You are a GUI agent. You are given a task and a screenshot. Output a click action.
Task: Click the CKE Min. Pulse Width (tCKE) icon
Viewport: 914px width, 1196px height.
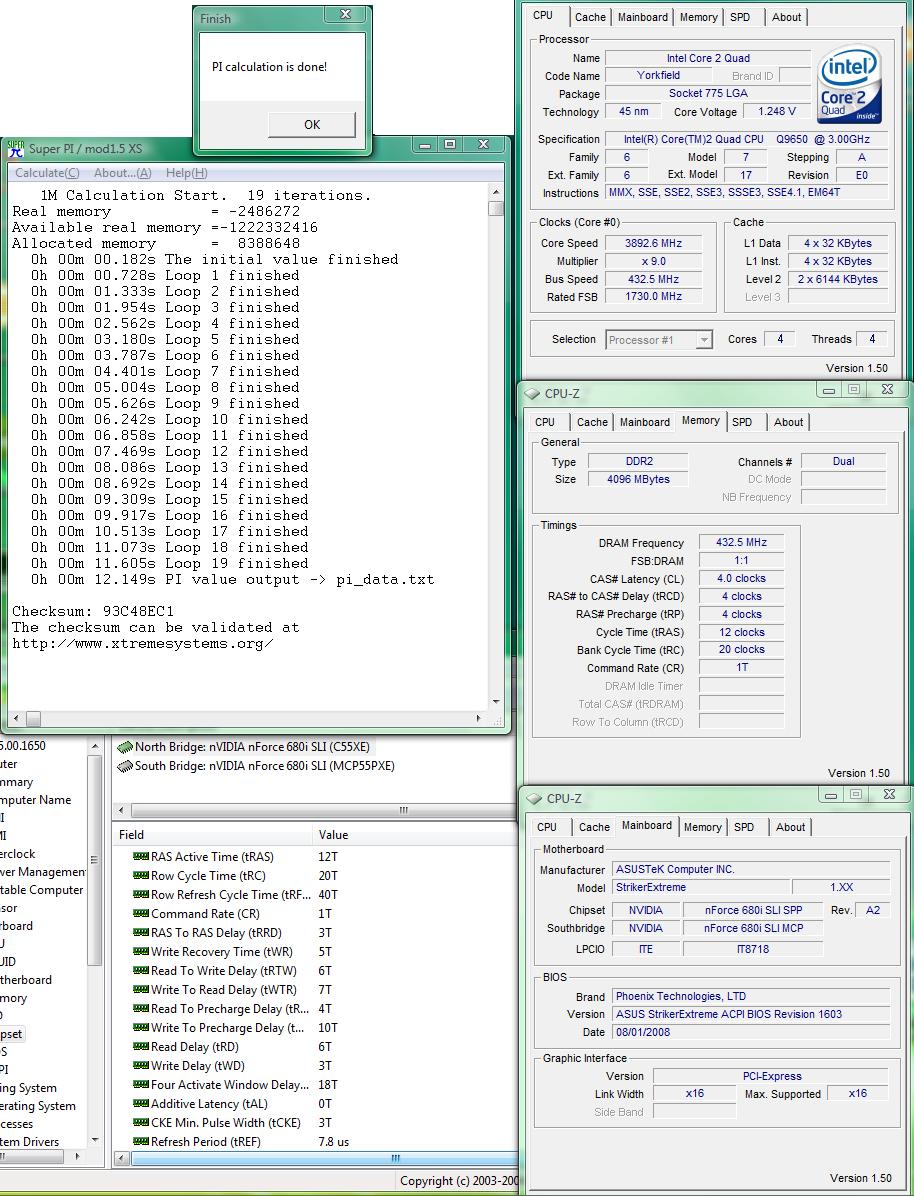(x=140, y=1123)
